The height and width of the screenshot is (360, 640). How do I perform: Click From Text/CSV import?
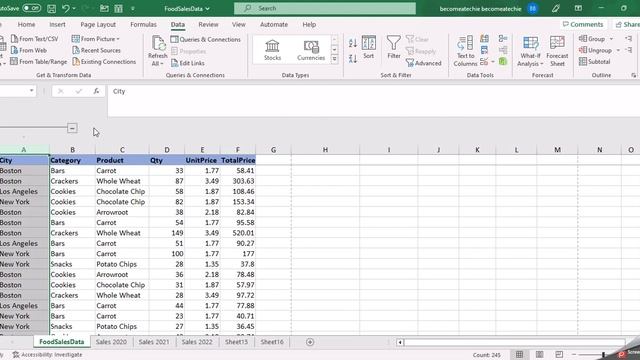point(35,39)
